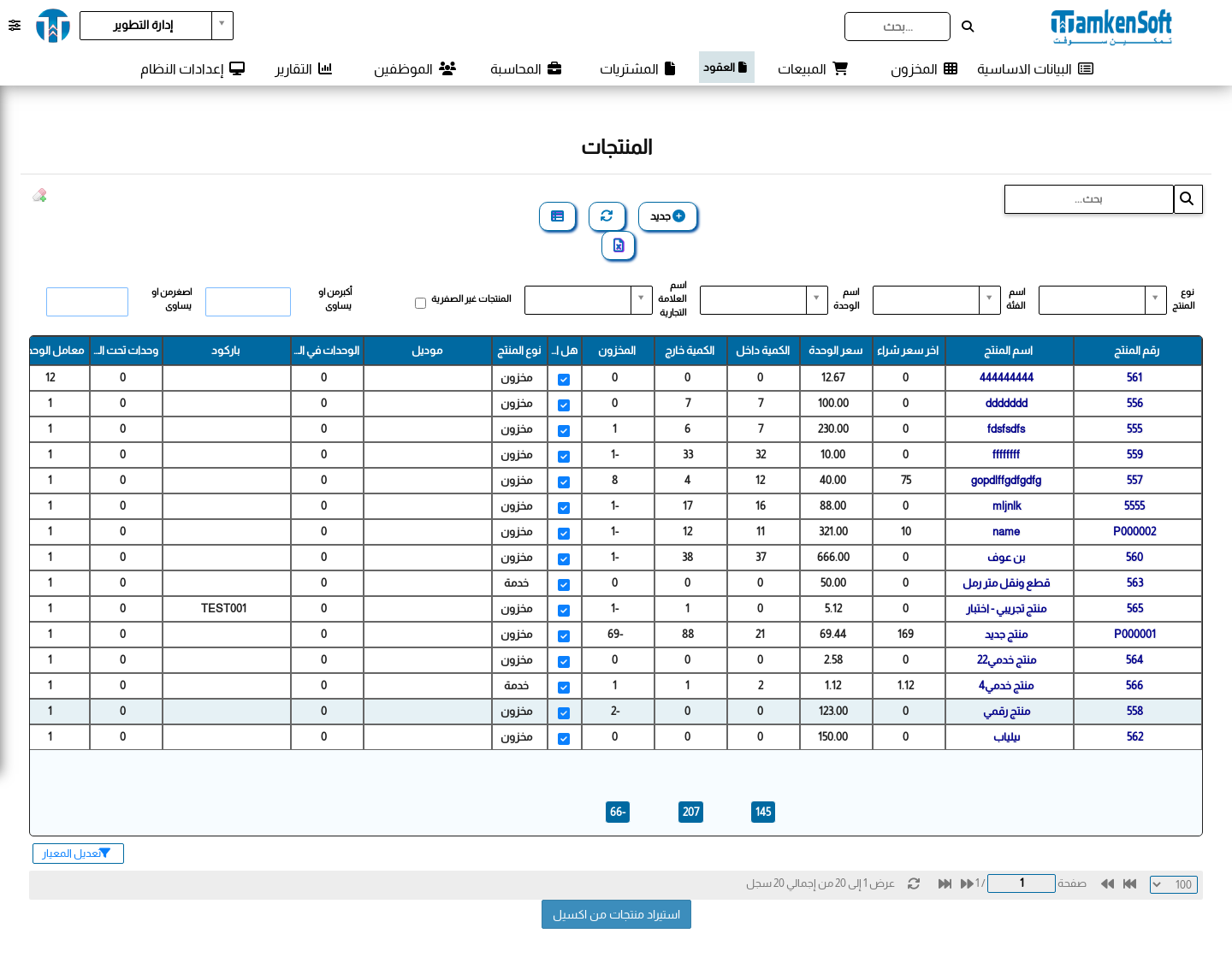Click the 207 total badge
This screenshot has height=963, width=1232.
pyautogui.click(x=691, y=812)
